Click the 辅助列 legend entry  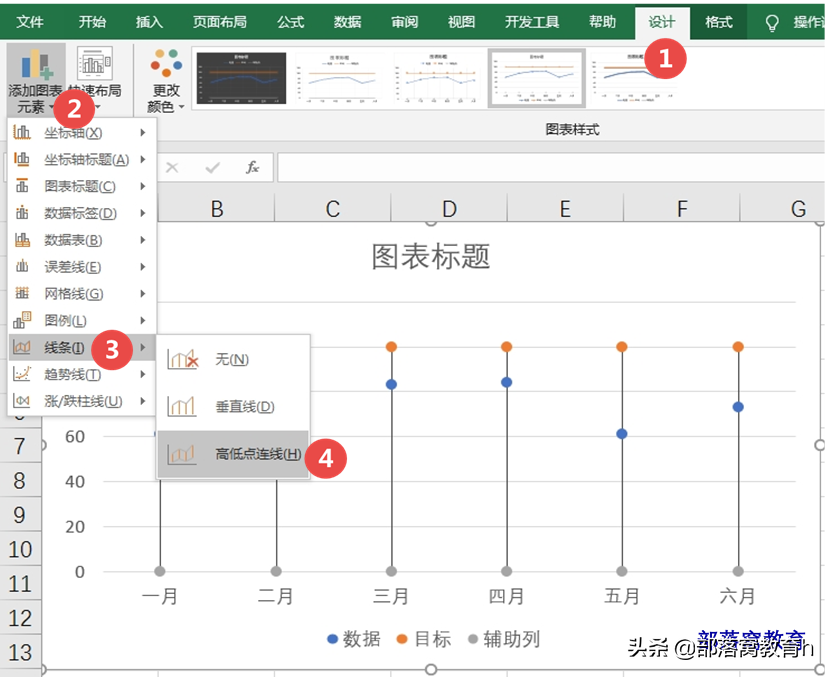tap(504, 639)
